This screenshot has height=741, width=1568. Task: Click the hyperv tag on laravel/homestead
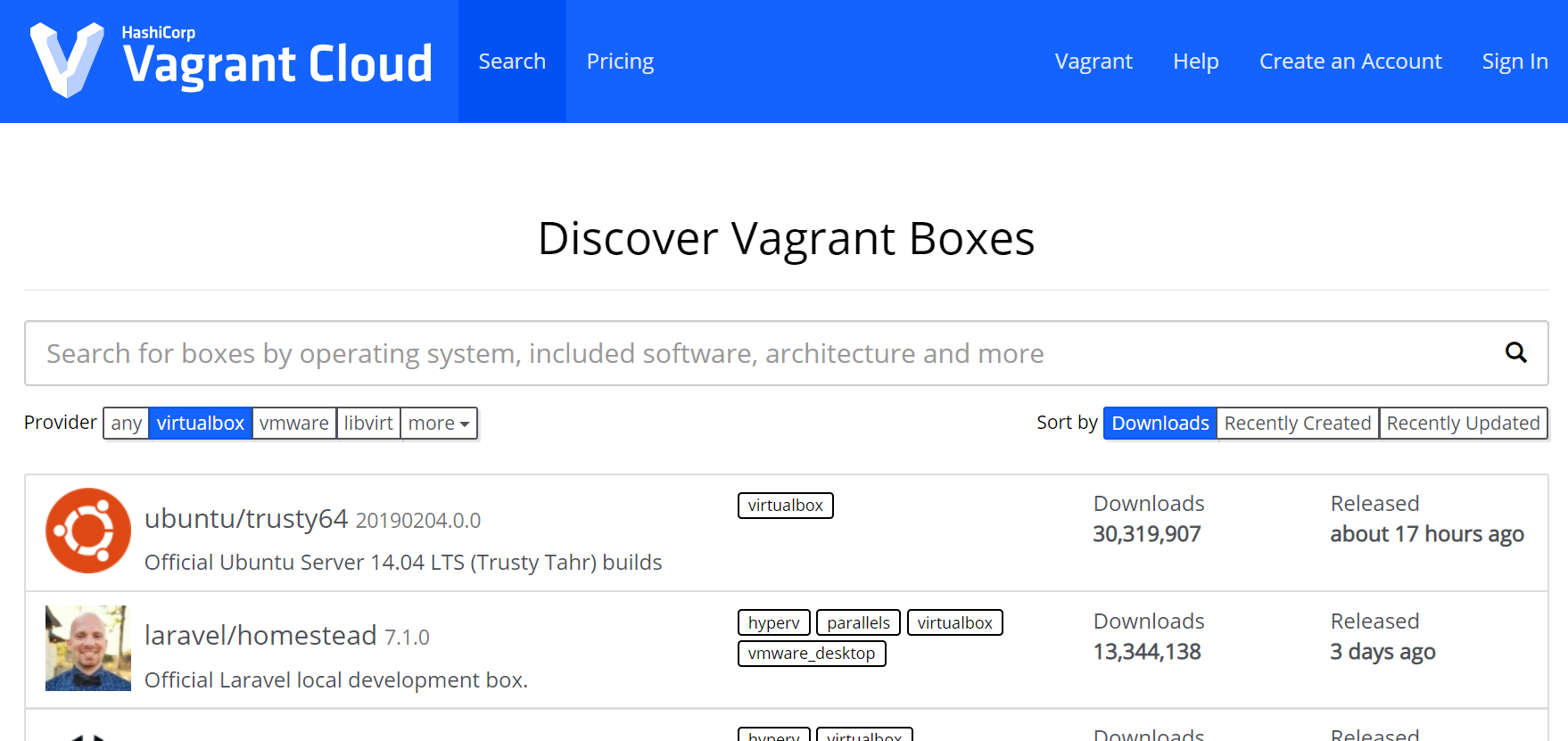coord(774,622)
